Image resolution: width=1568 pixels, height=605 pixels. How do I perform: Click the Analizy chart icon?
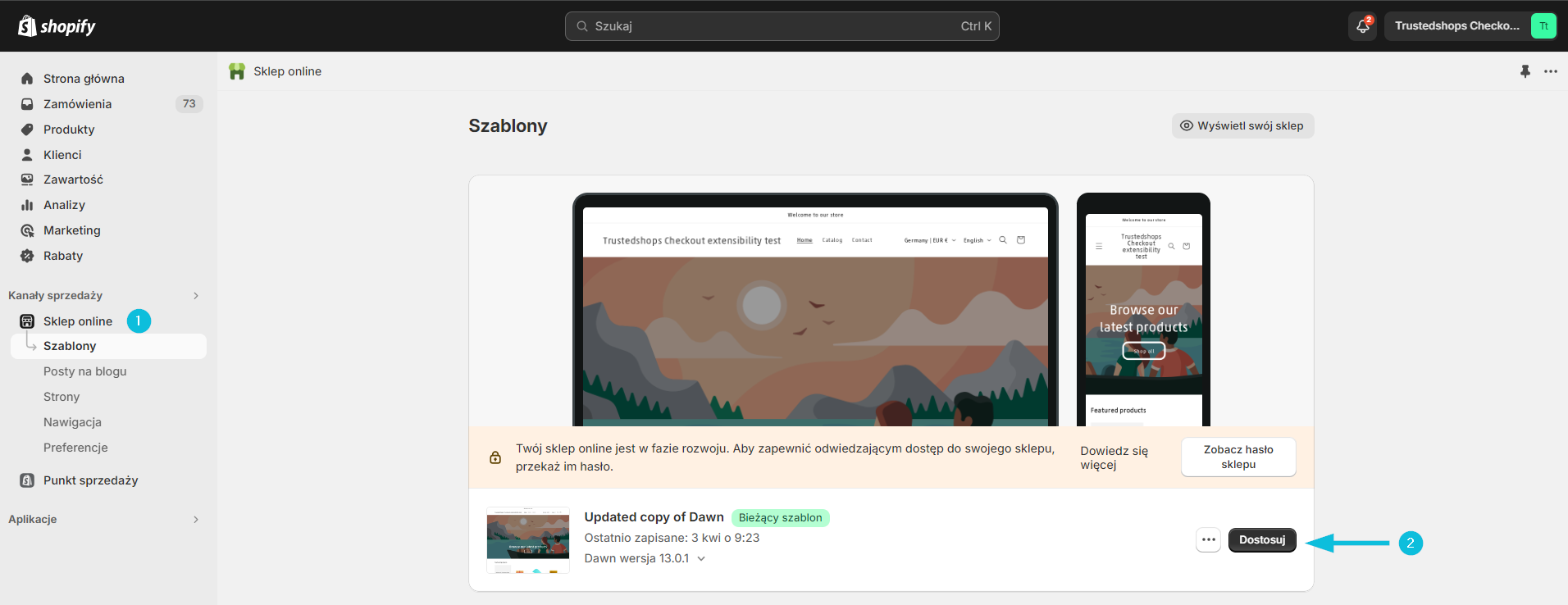(x=27, y=205)
